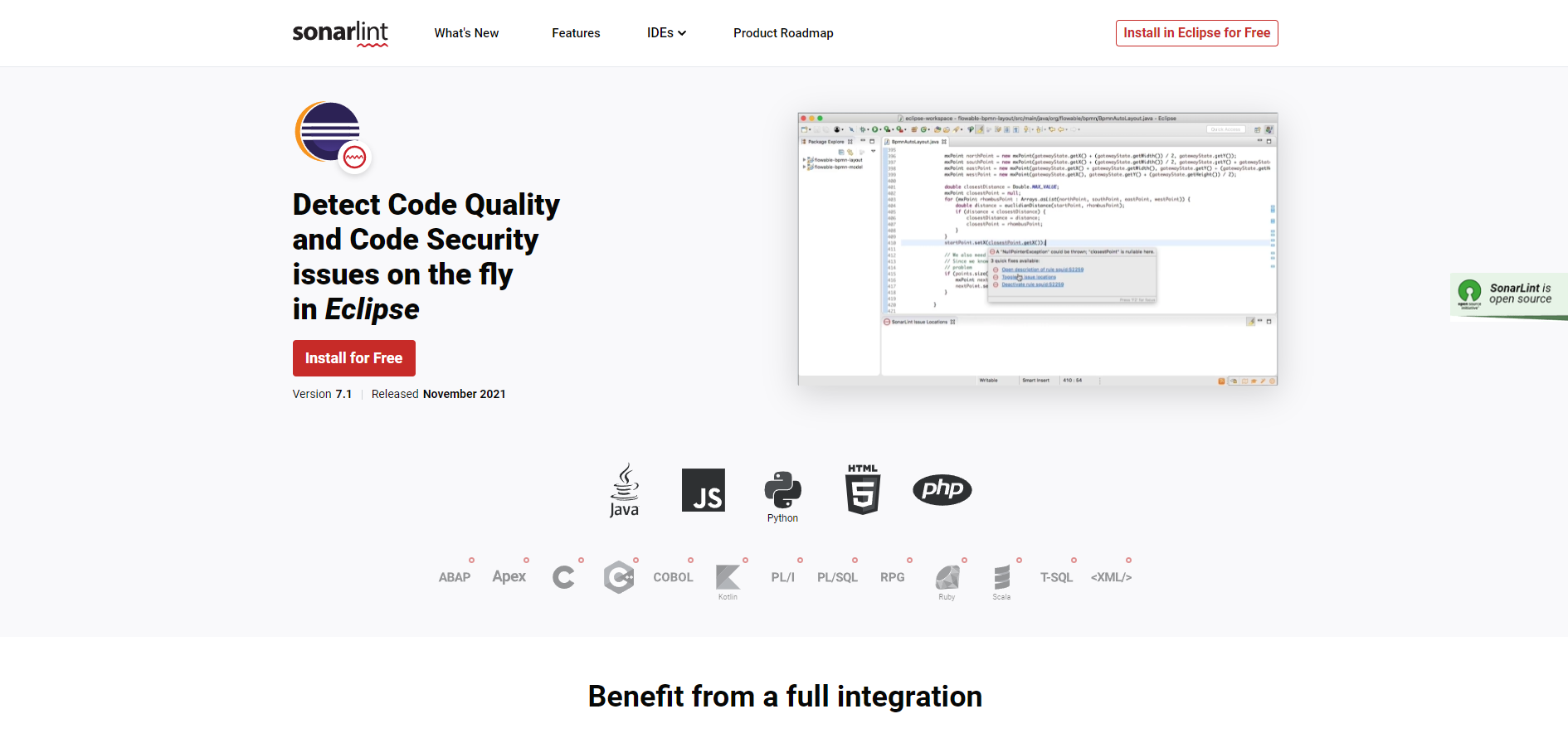Click the T-SQL language label
Screen dimensions: 1568x743
pyautogui.click(x=1056, y=577)
